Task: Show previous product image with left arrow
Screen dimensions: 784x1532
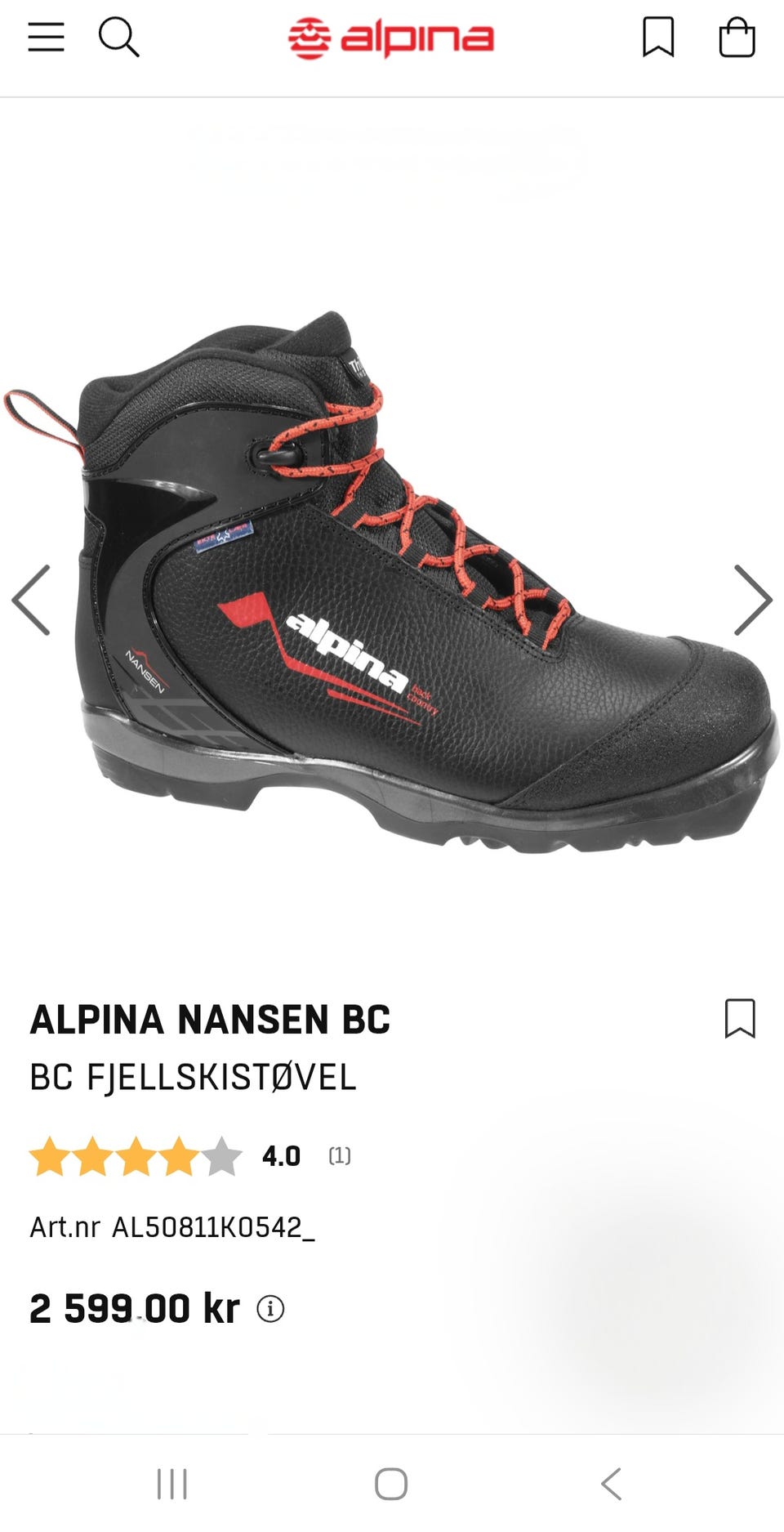Action: [31, 600]
